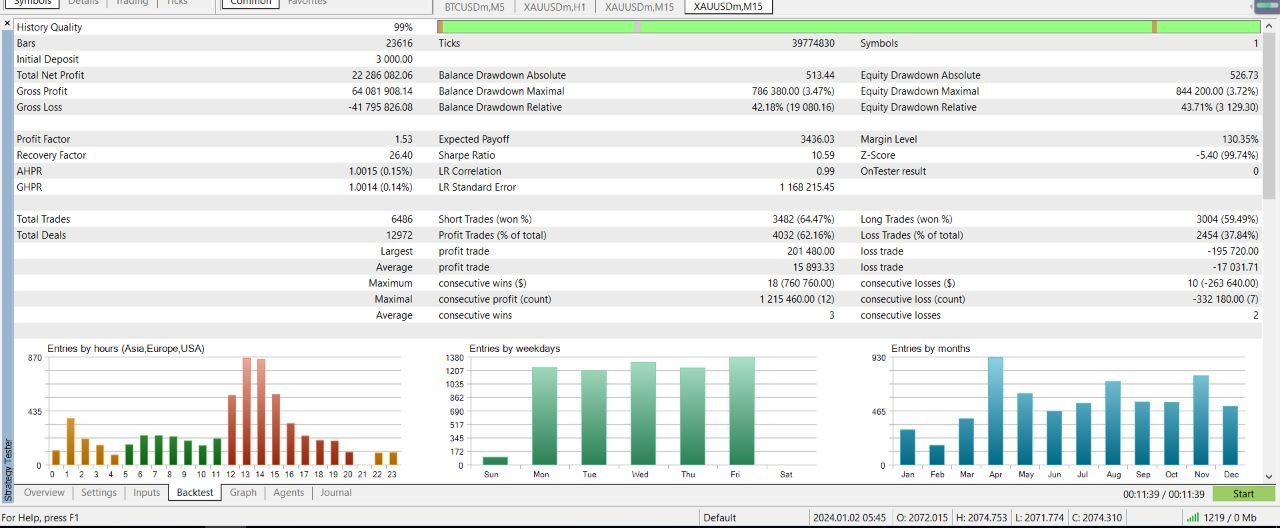Click the Total Net Profit value 22 286 082.06
Viewport: 1280px width, 528px height.
382,75
